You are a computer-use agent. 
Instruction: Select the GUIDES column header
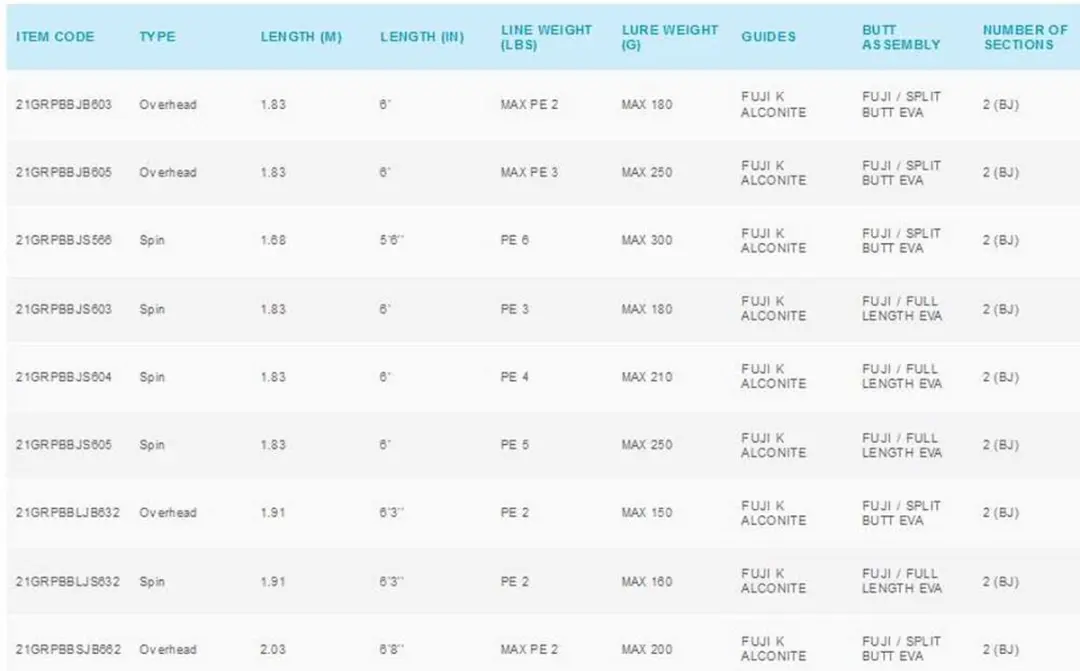[768, 37]
